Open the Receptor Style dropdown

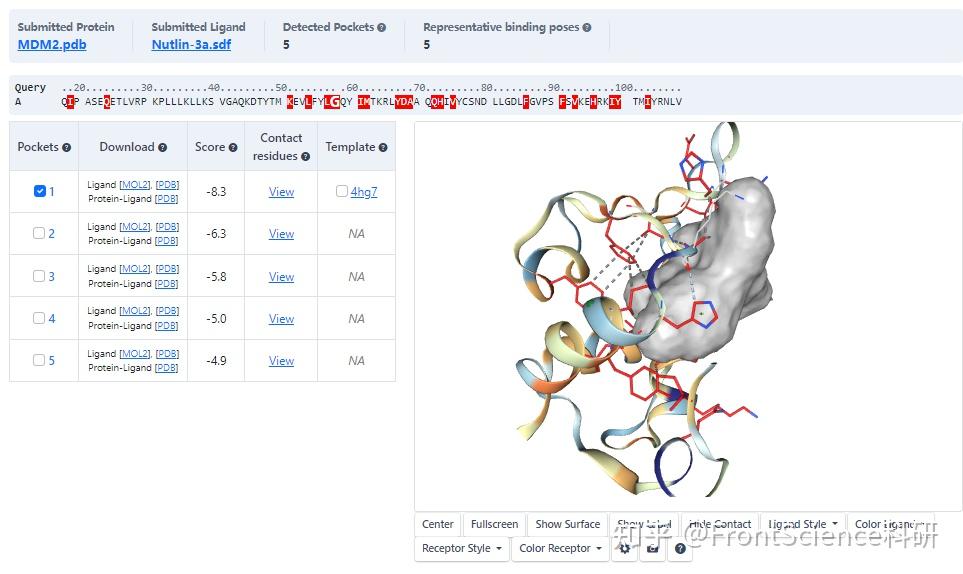tap(461, 548)
